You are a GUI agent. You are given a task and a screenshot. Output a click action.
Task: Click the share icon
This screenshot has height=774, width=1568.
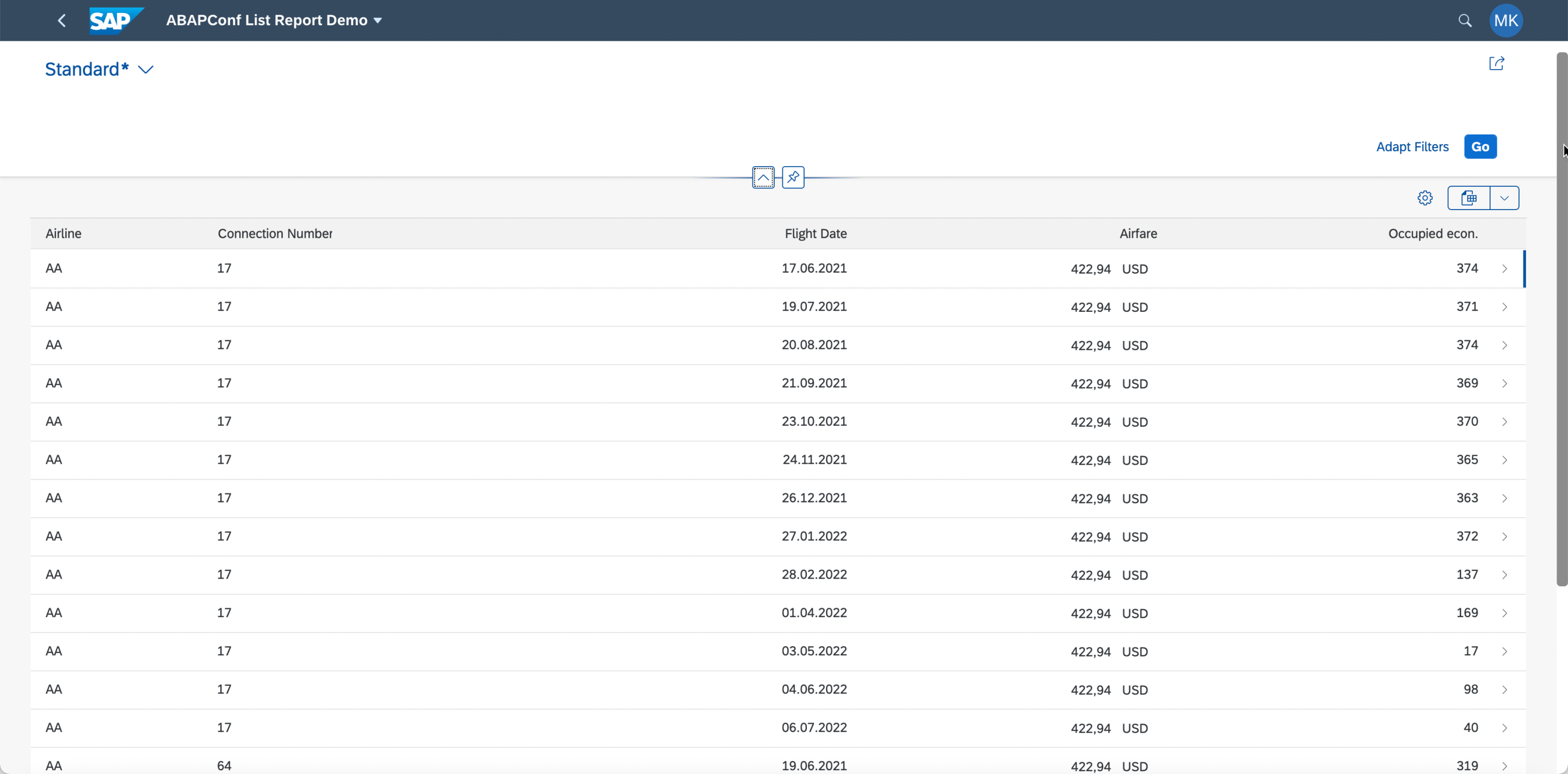point(1497,63)
